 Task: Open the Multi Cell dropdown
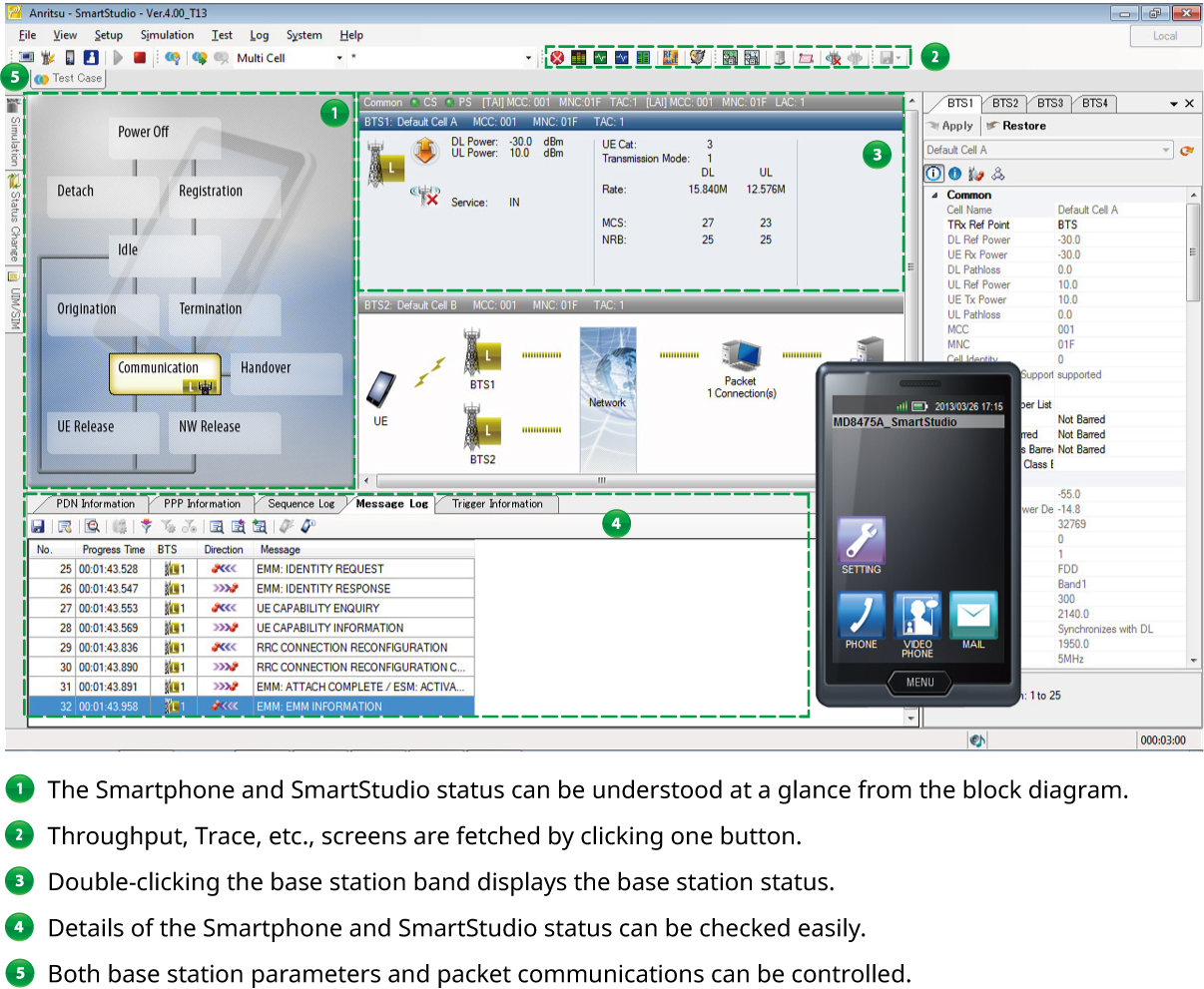click(x=339, y=58)
